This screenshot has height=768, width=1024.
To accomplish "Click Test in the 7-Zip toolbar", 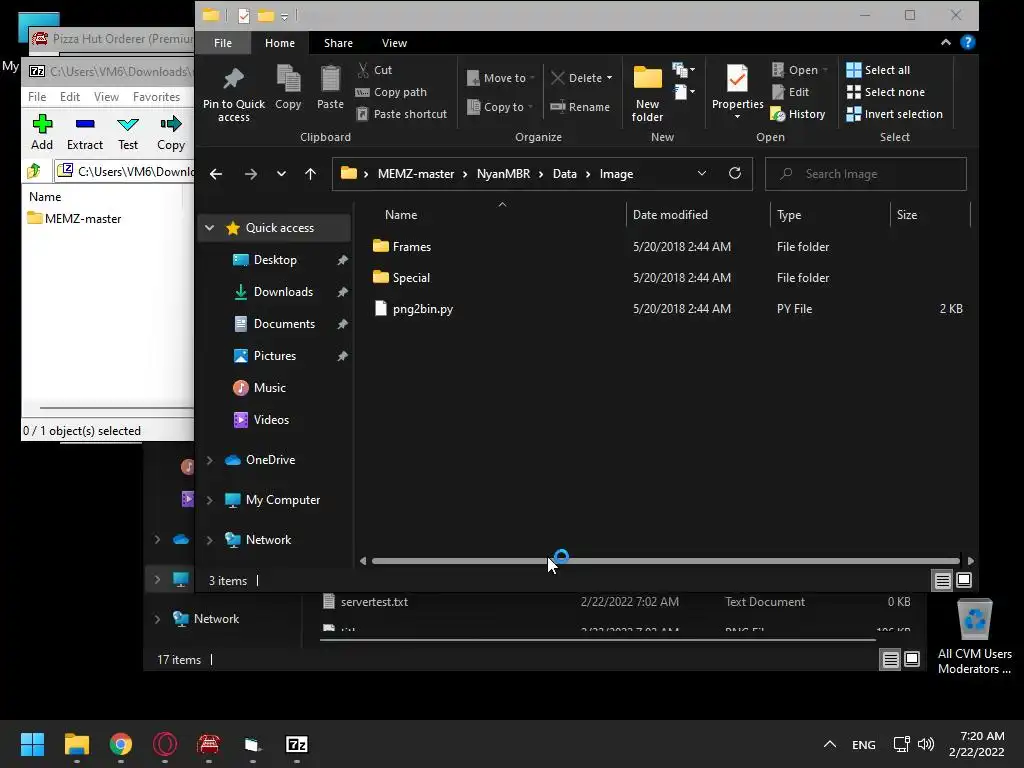I will point(127,133).
